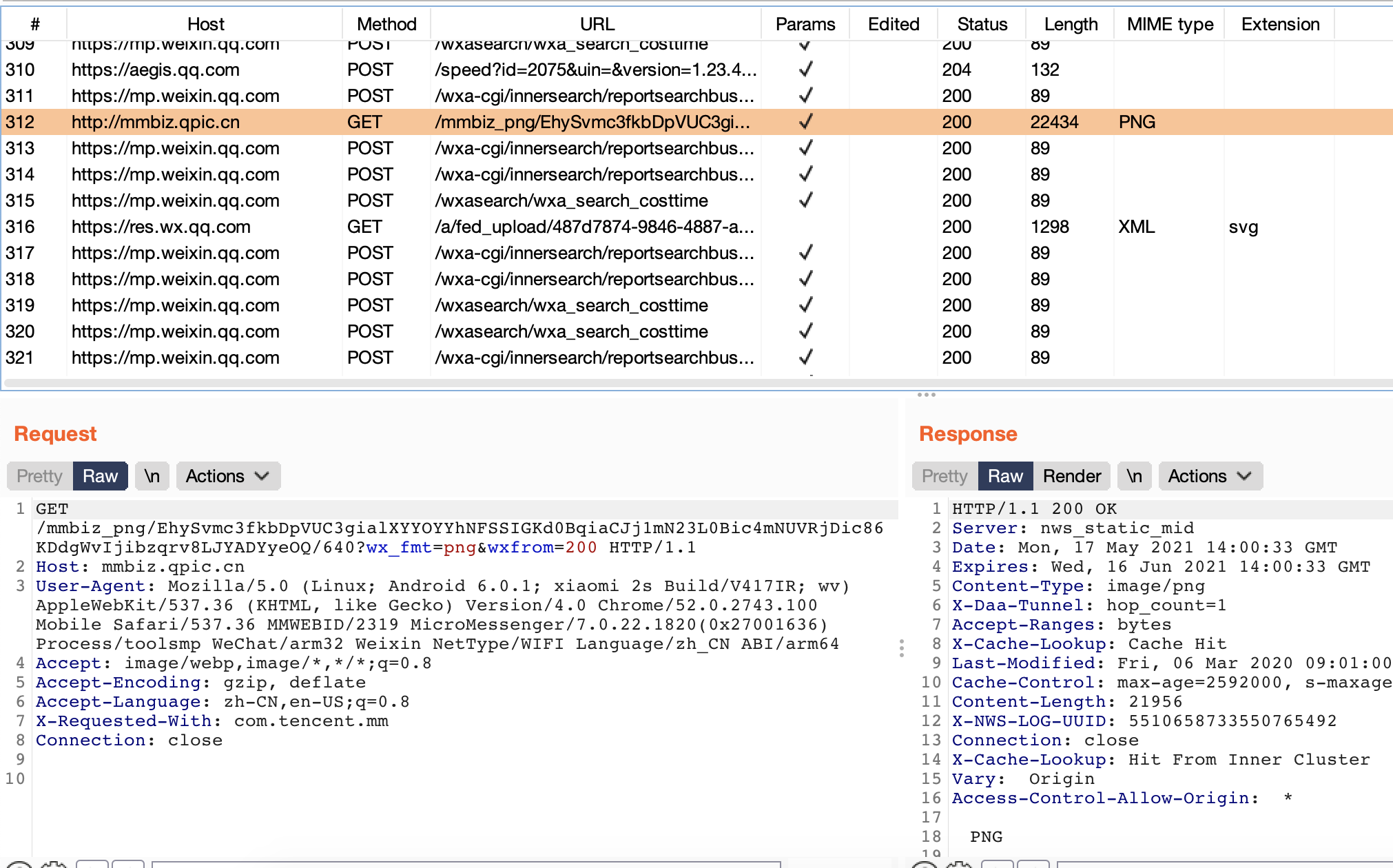Select the Response Pretty tab
The image size is (1393, 868).
click(945, 476)
